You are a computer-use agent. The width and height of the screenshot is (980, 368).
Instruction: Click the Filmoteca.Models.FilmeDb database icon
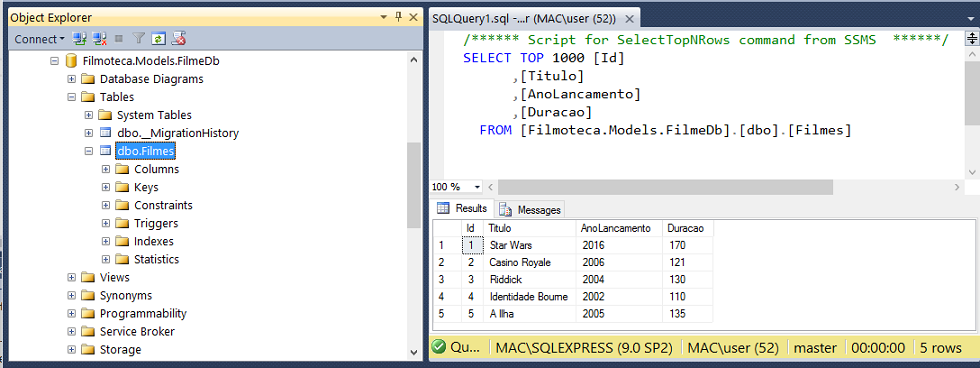coord(71,61)
